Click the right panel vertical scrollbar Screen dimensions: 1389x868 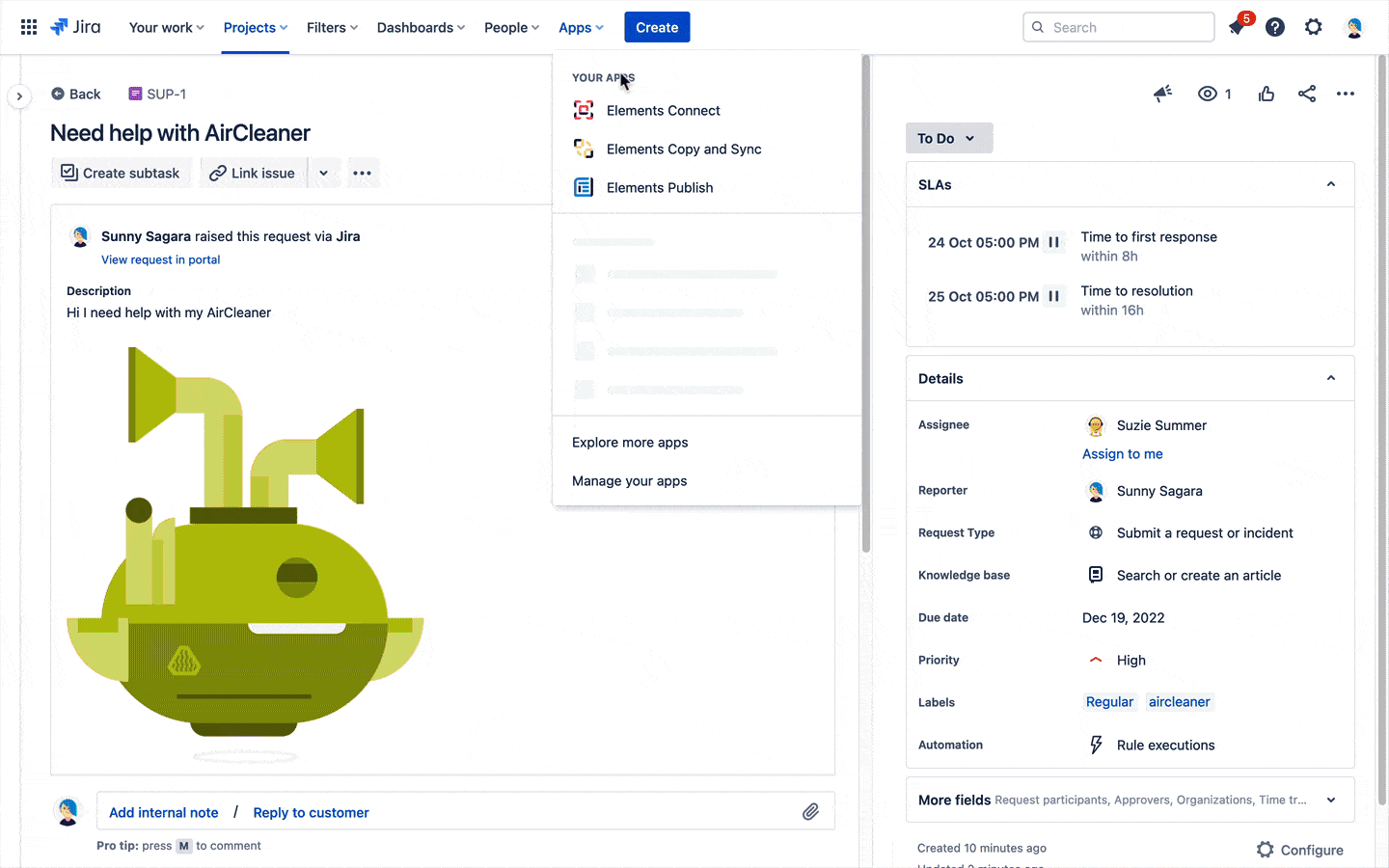coord(1382,429)
